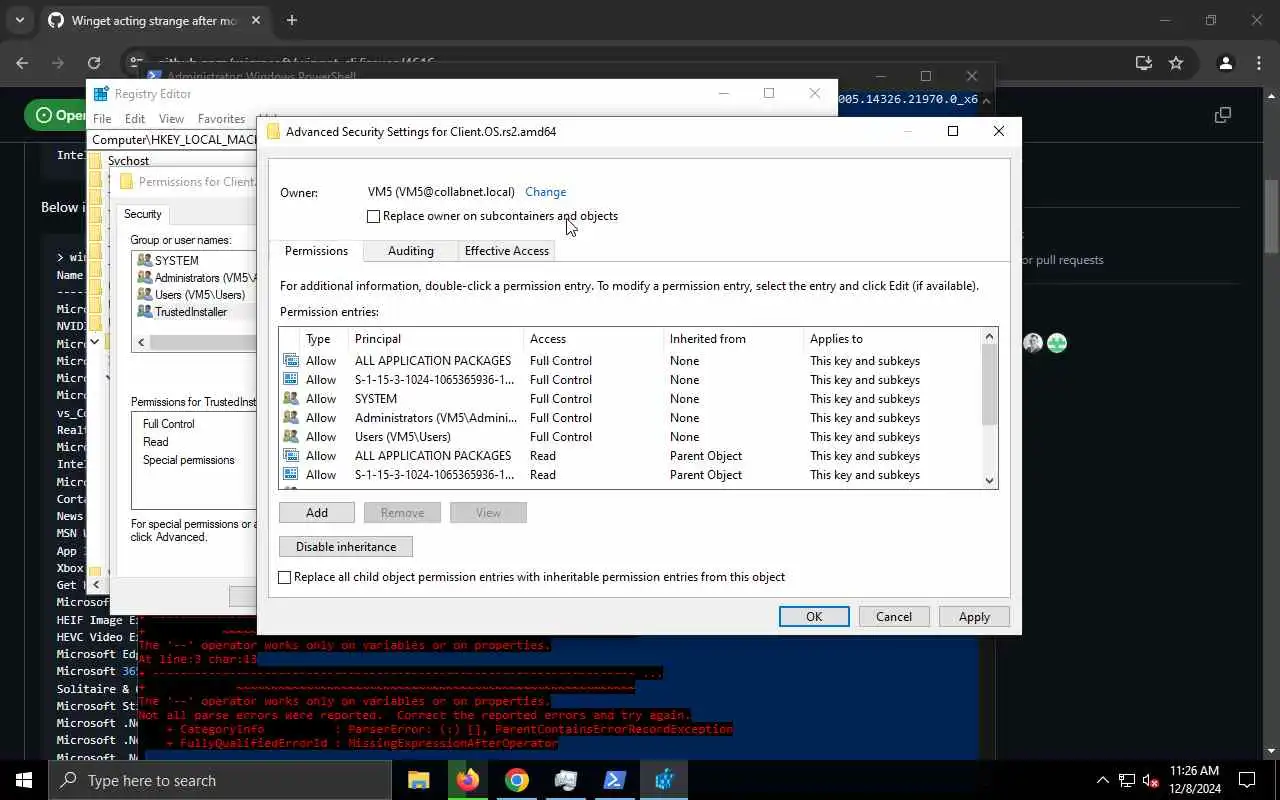Image resolution: width=1280 pixels, height=800 pixels.
Task: Open Chrome's three-dot menu
Action: (x=1258, y=63)
